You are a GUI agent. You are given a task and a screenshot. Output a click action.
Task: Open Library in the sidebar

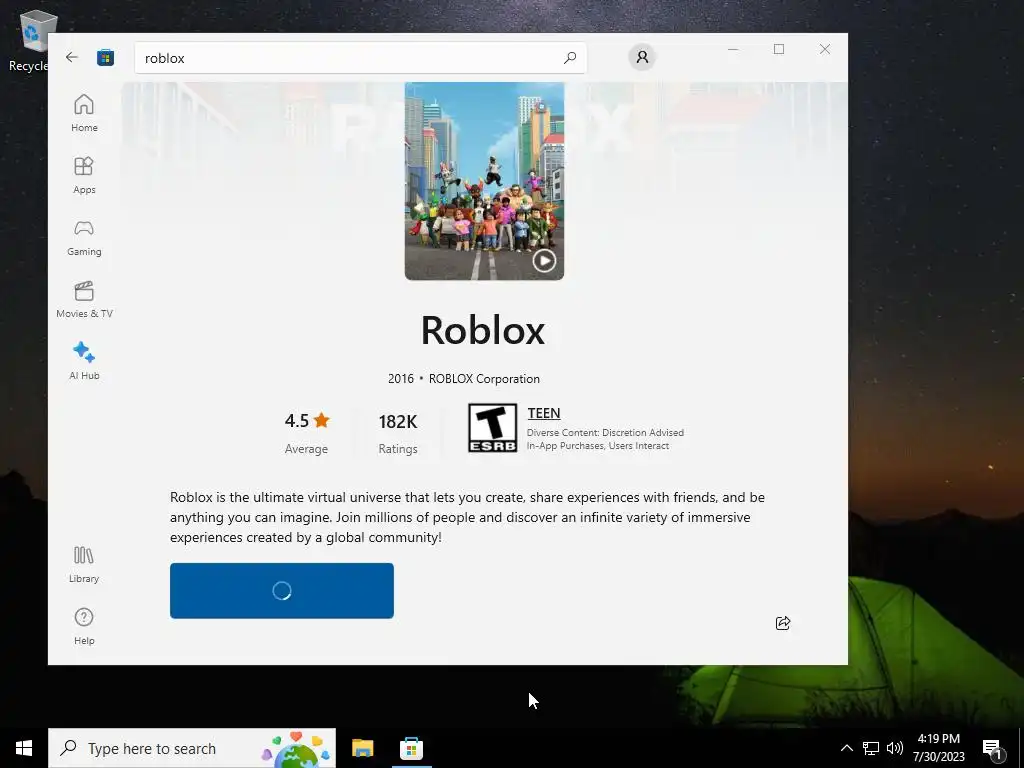(x=84, y=564)
